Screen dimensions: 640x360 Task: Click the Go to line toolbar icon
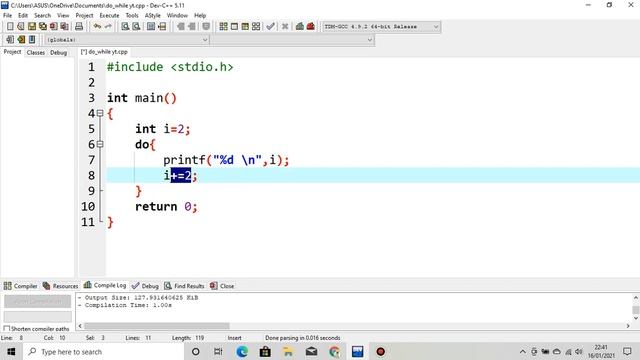click(162, 27)
